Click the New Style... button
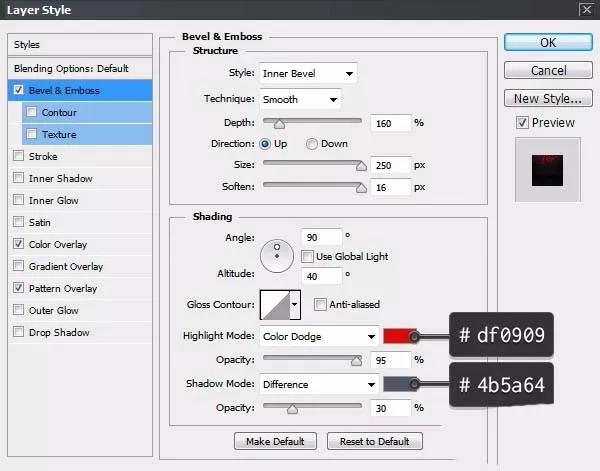600x471 pixels. point(548,98)
